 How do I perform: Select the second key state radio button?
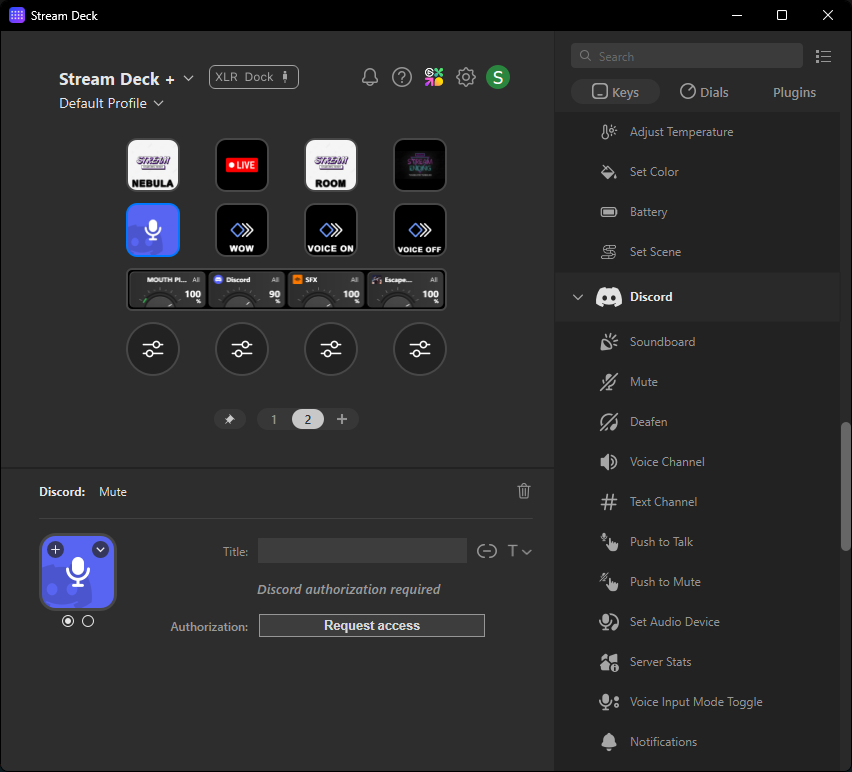coord(88,621)
